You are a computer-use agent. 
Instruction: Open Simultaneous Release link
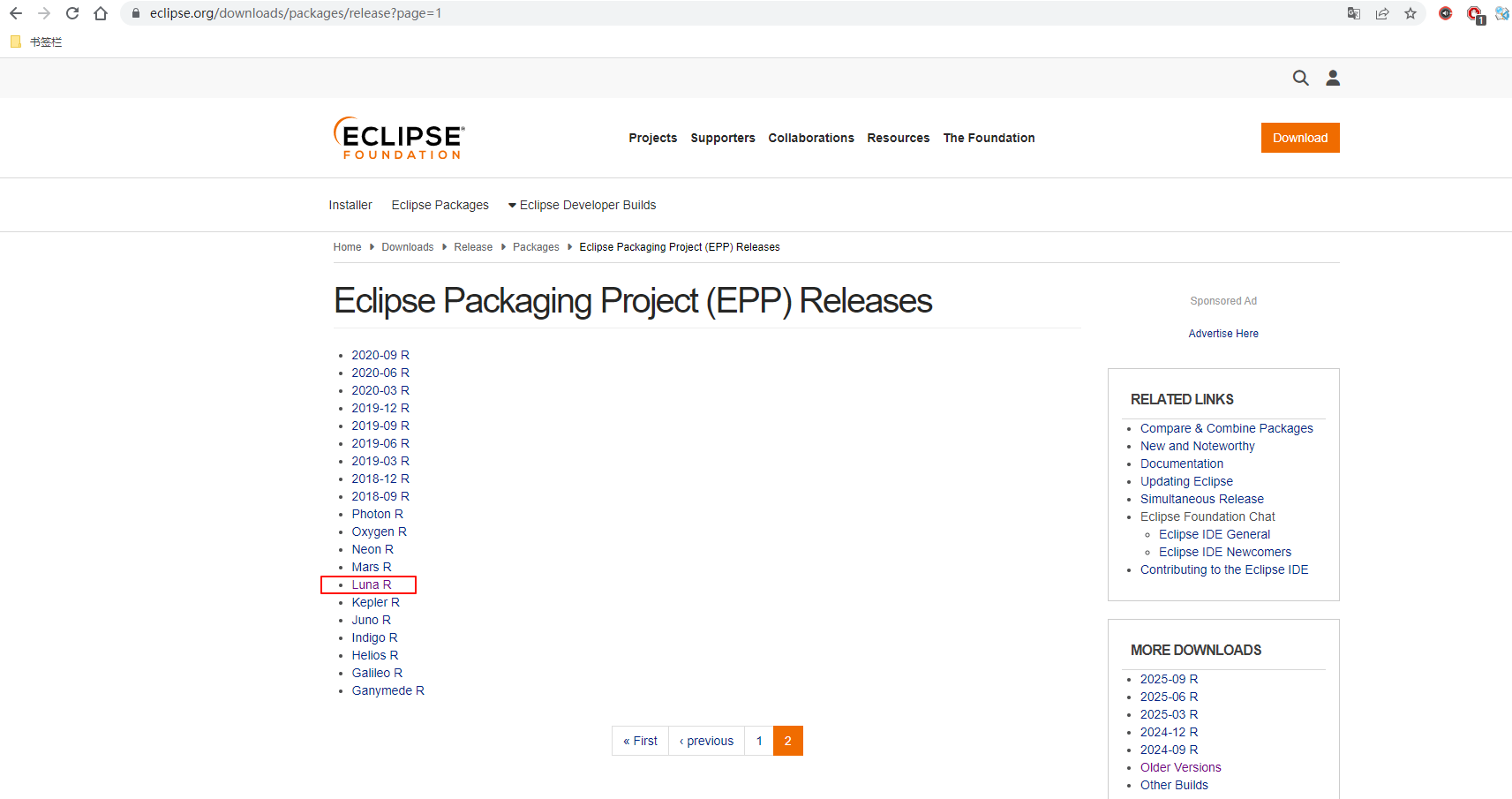[x=1202, y=499]
